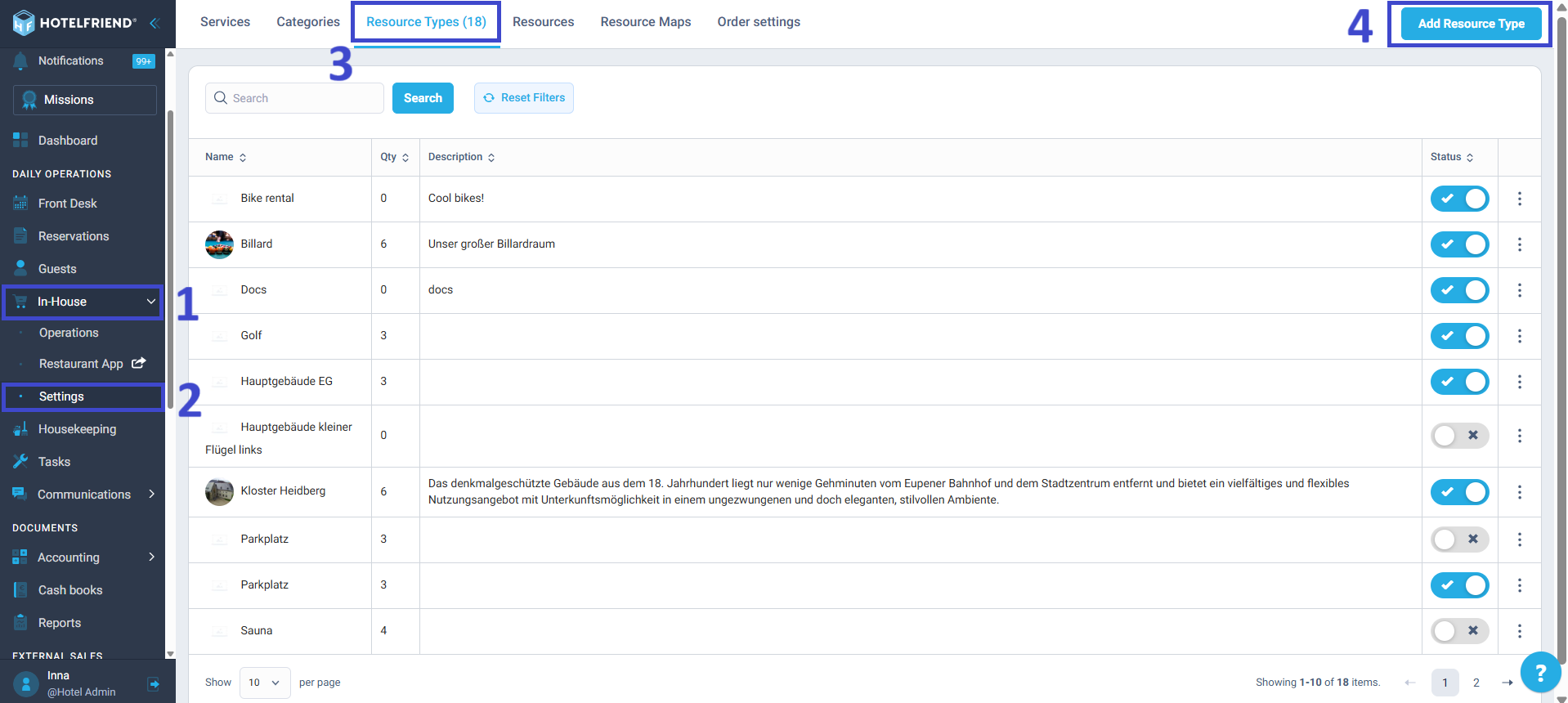Expand the Accounting submenu arrow
Viewport: 1568px width, 703px height.
(x=152, y=557)
